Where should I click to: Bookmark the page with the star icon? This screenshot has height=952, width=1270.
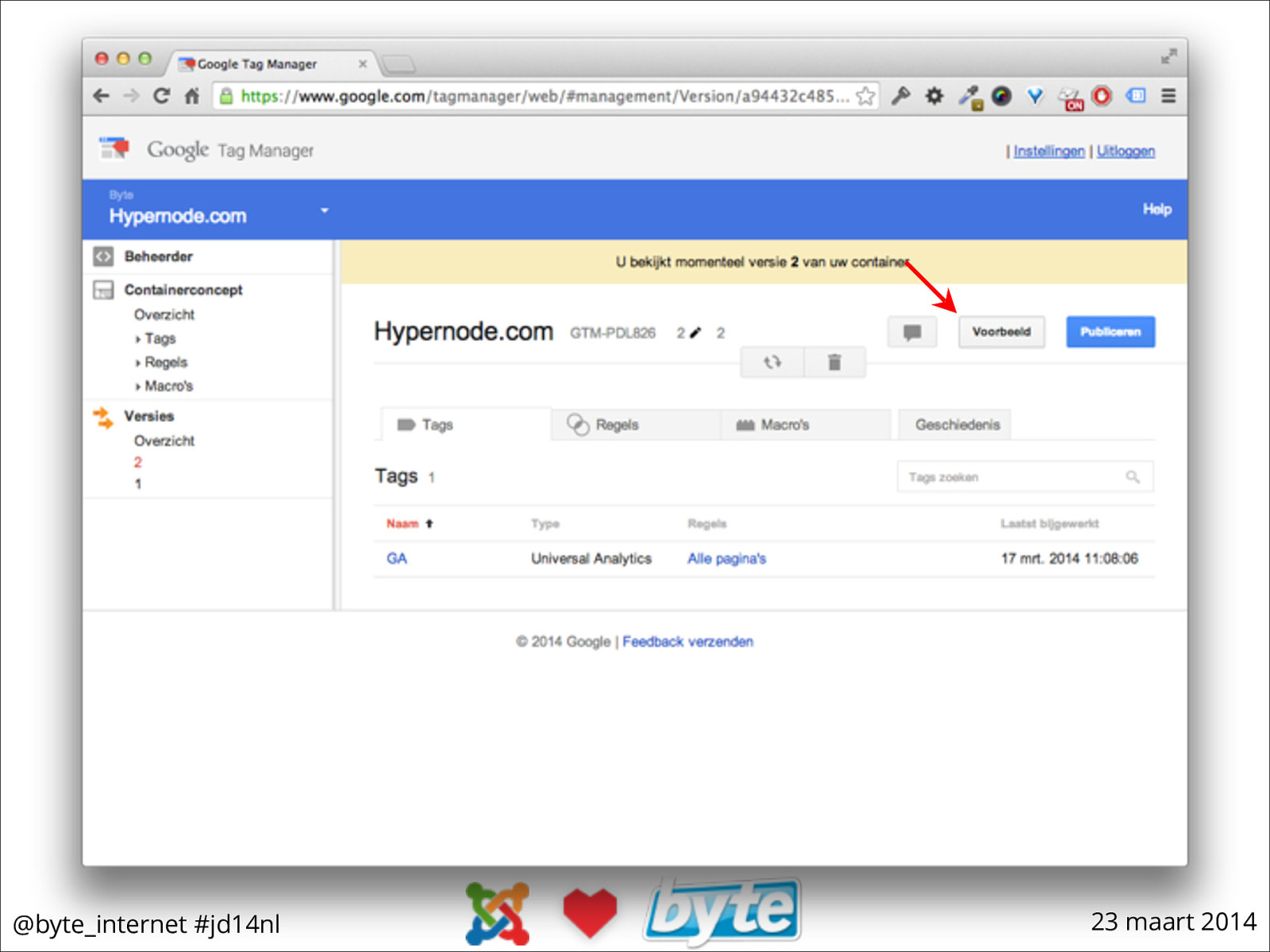[865, 96]
